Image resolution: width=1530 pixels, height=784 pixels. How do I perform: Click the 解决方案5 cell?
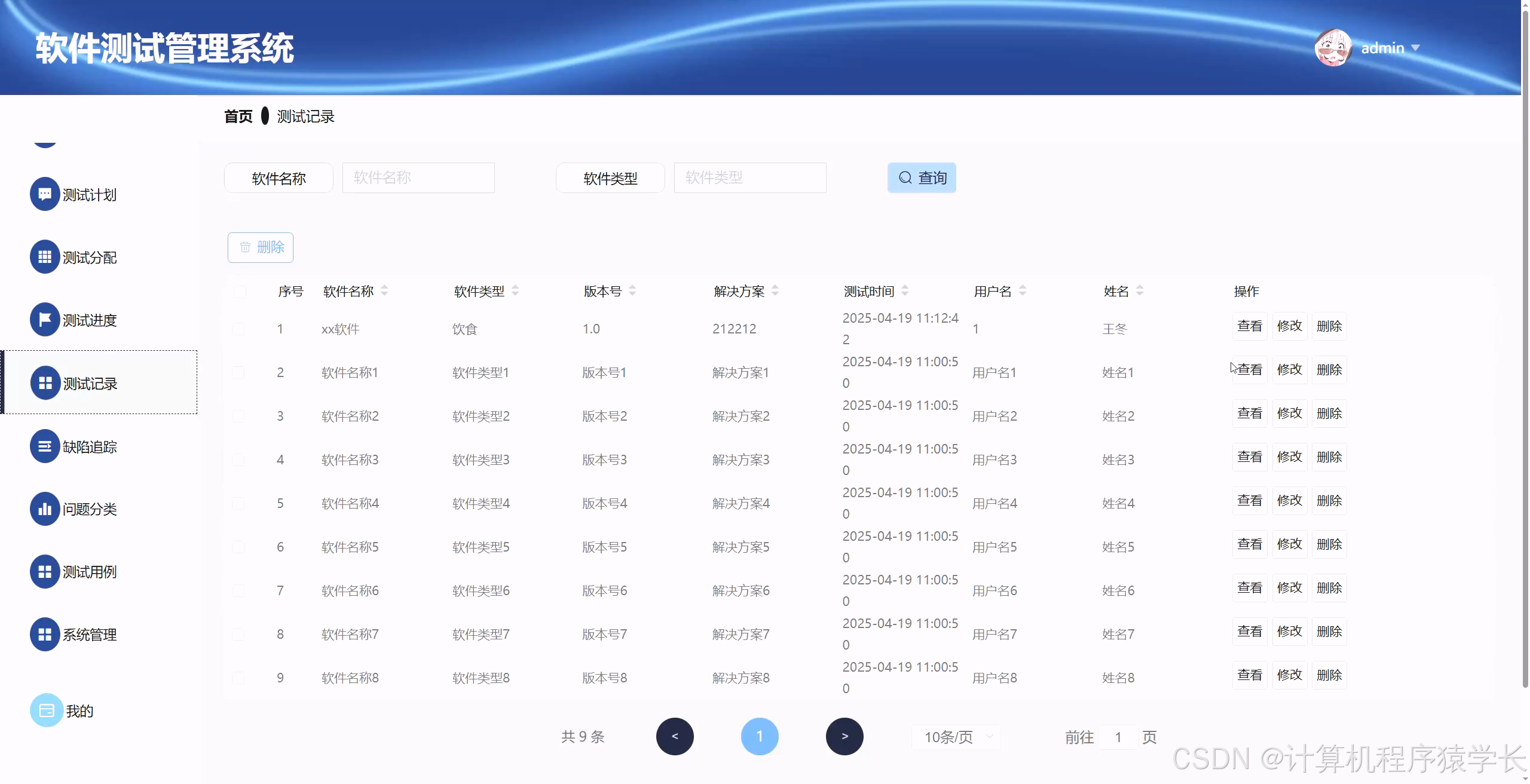tap(741, 547)
